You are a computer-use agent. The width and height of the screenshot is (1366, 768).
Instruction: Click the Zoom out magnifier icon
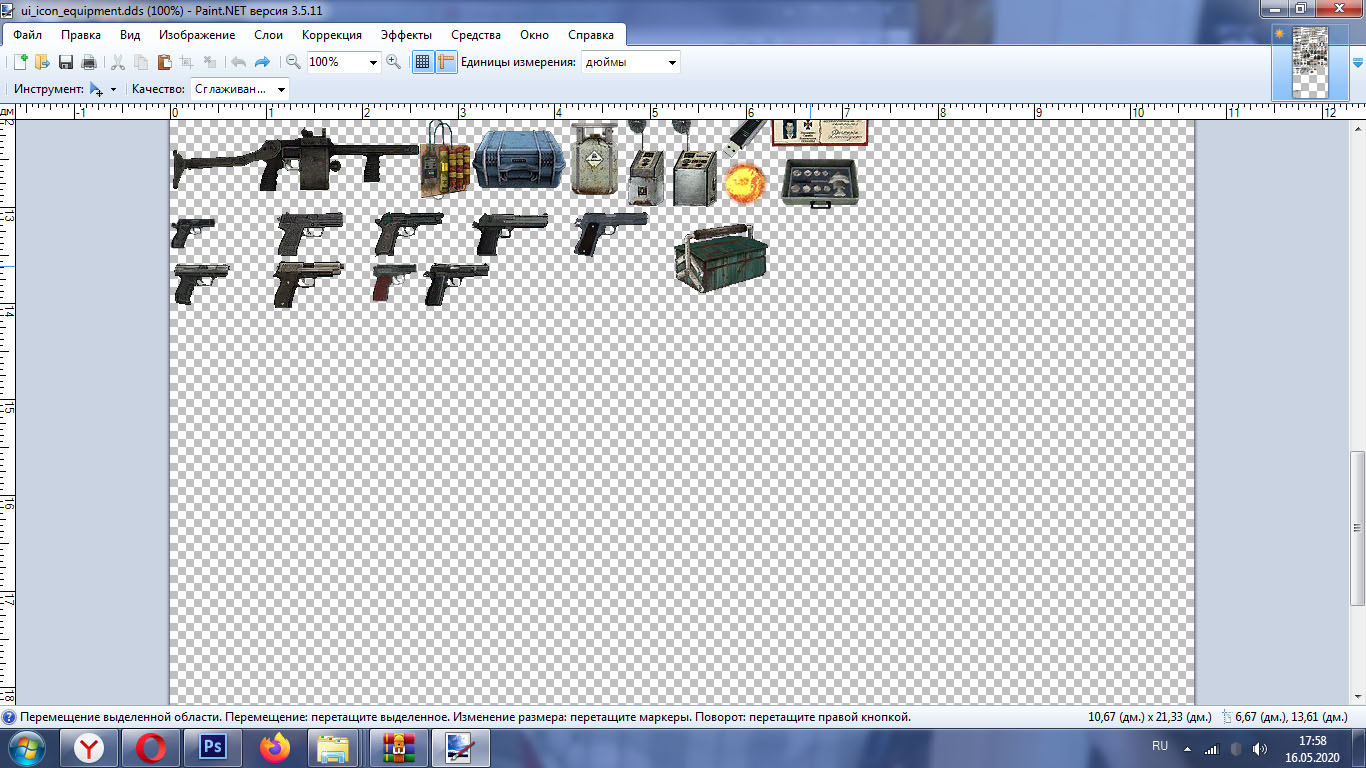[x=293, y=62]
